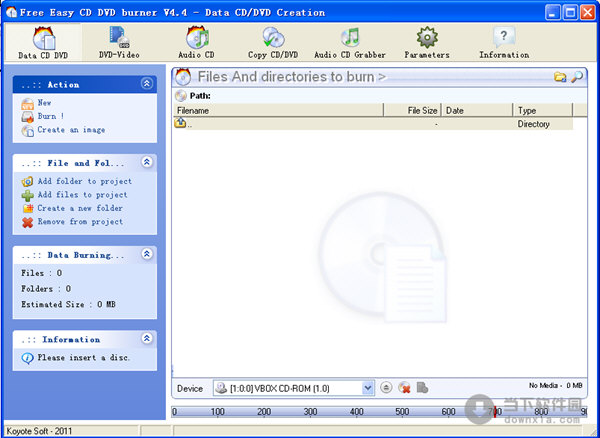Open the Information help tab
Viewport: 600px width, 438px height.
click(504, 42)
